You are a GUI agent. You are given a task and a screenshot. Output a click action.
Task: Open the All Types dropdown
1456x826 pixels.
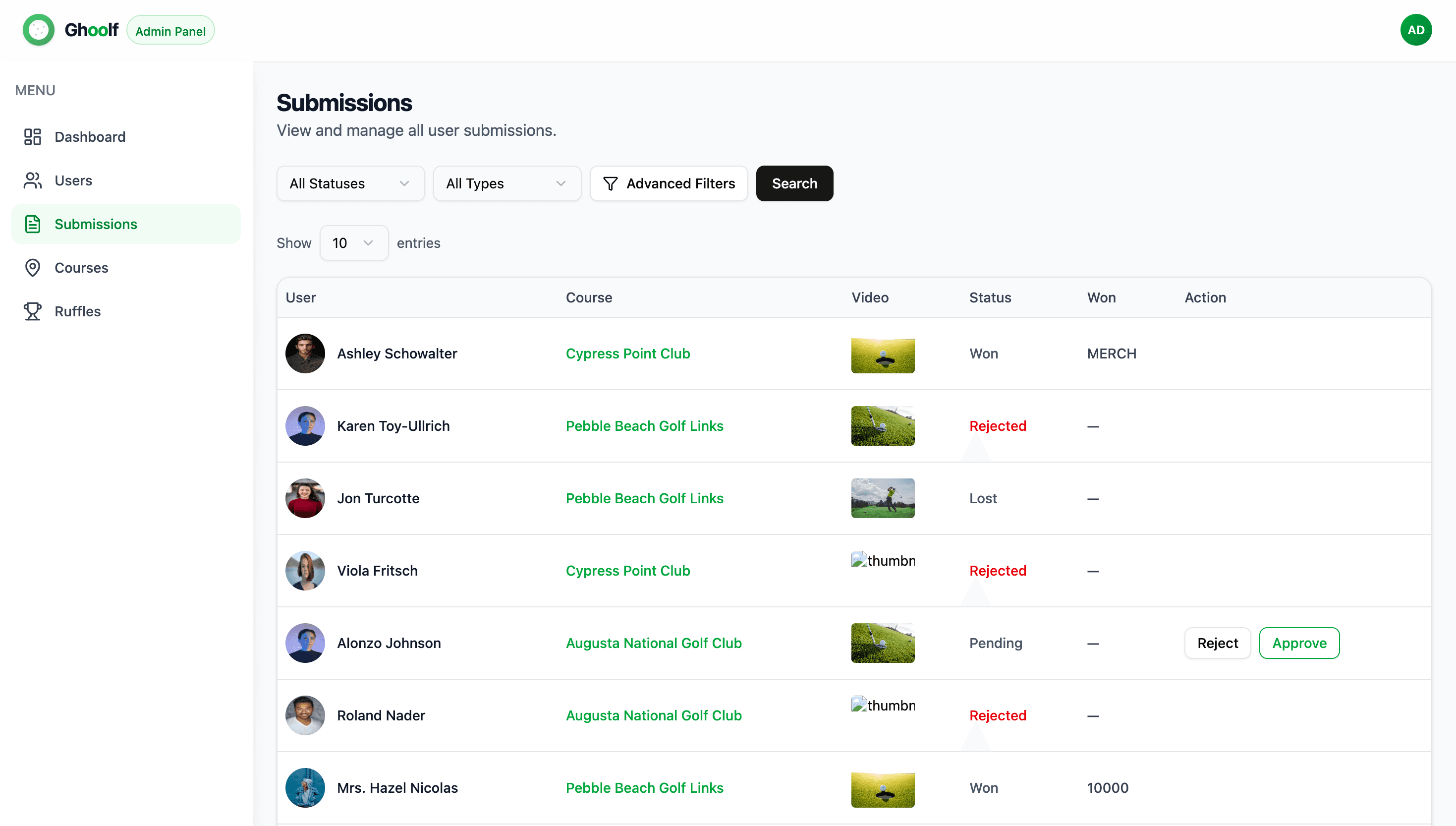507,184
